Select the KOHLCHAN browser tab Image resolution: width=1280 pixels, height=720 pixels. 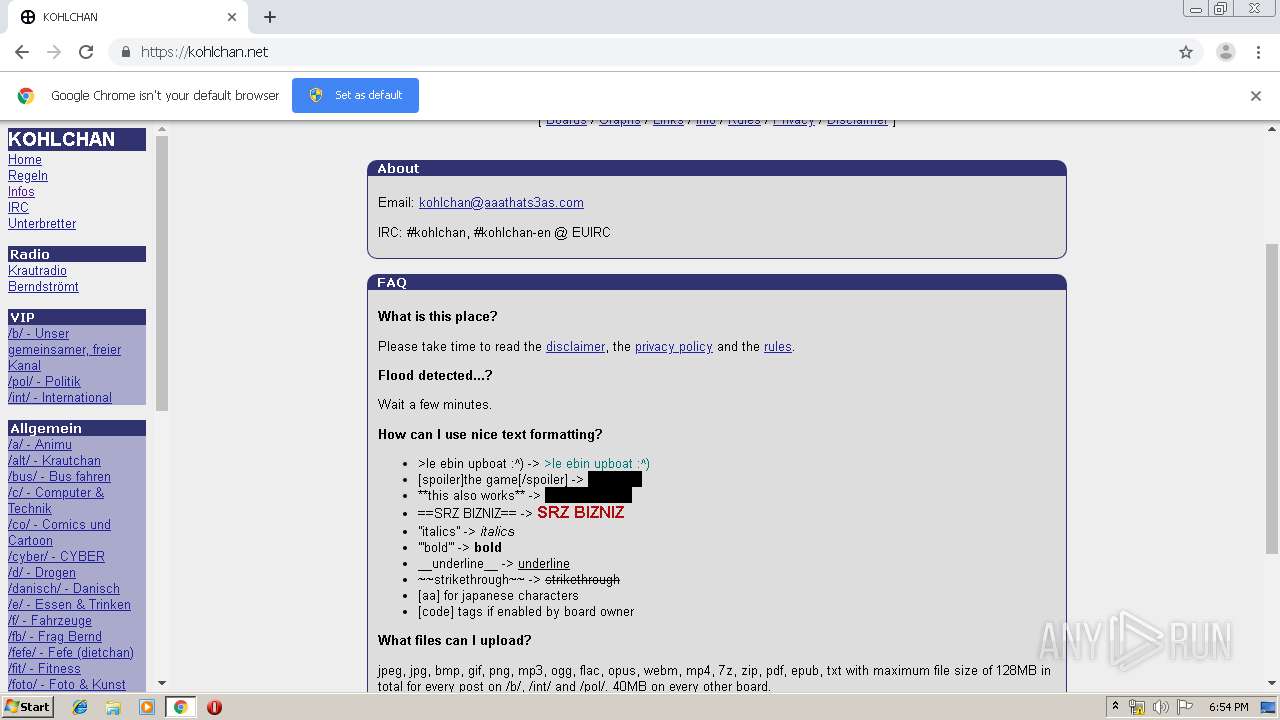(x=128, y=17)
